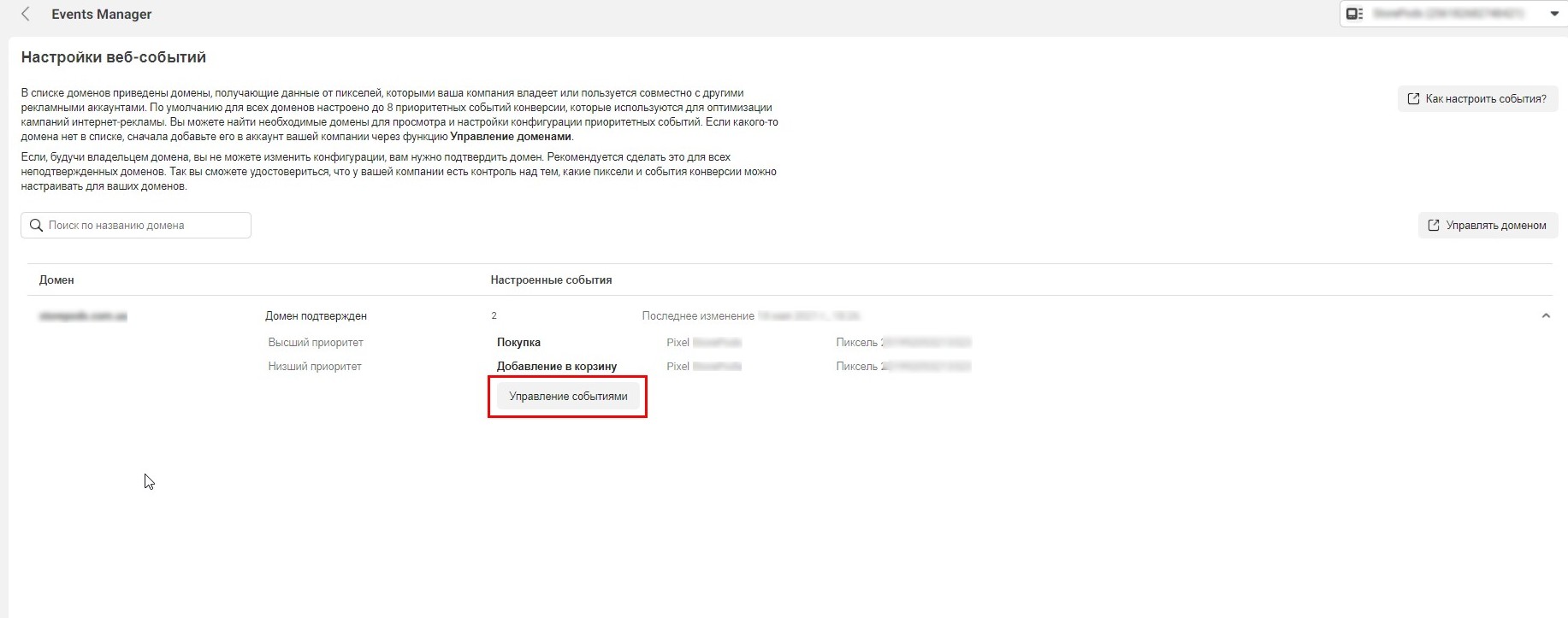The width and height of the screenshot is (1568, 618).
Task: Click the account card icon in the selector
Action: coord(1354,14)
